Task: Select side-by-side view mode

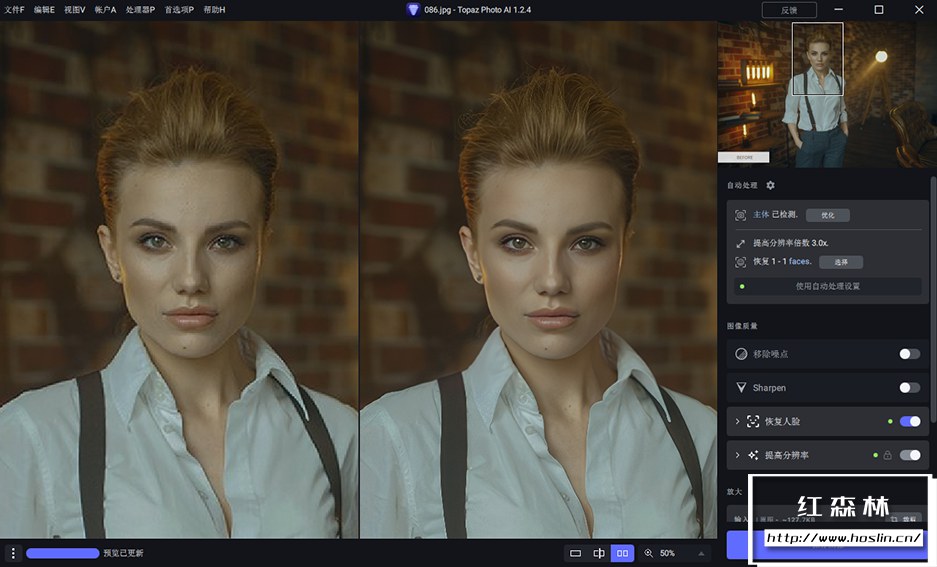Action: pyautogui.click(x=622, y=553)
